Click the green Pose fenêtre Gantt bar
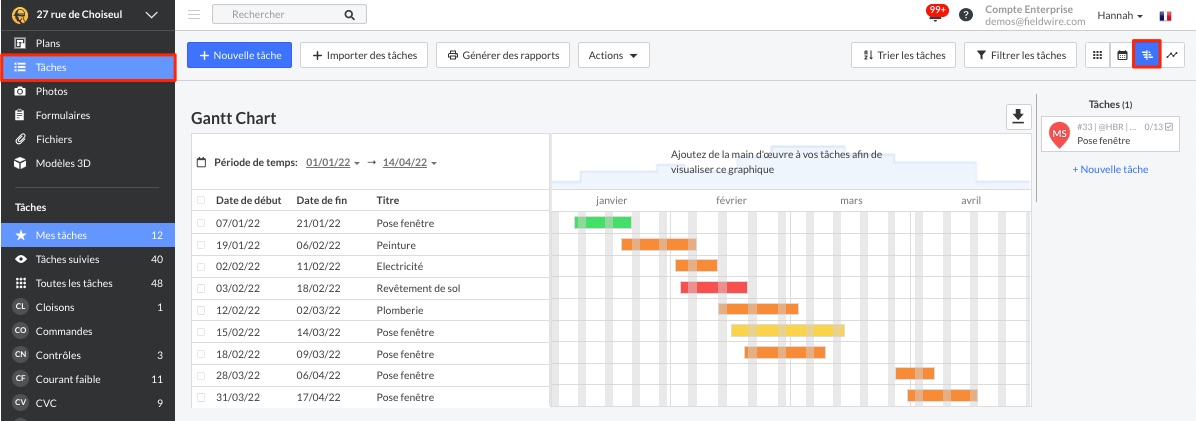This screenshot has width=1196, height=421. 603,222
